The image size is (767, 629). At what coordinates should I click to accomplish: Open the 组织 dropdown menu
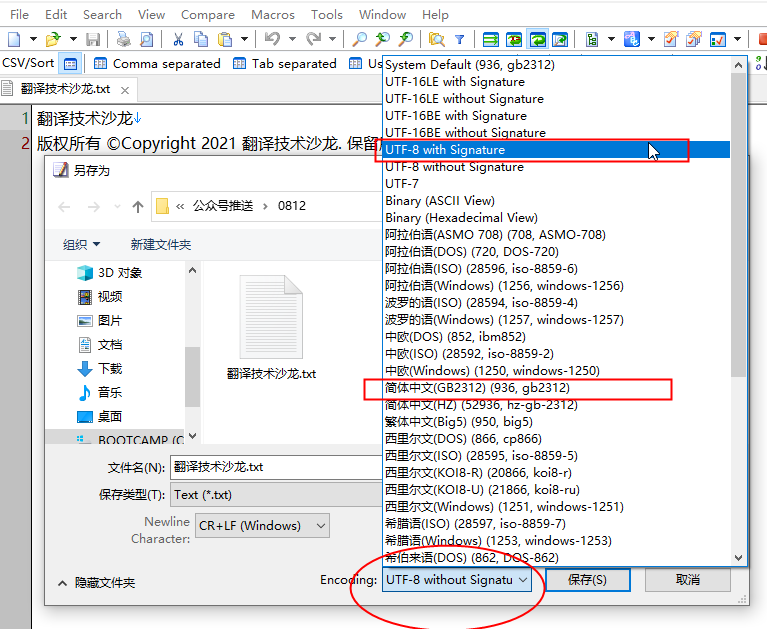tap(81, 245)
